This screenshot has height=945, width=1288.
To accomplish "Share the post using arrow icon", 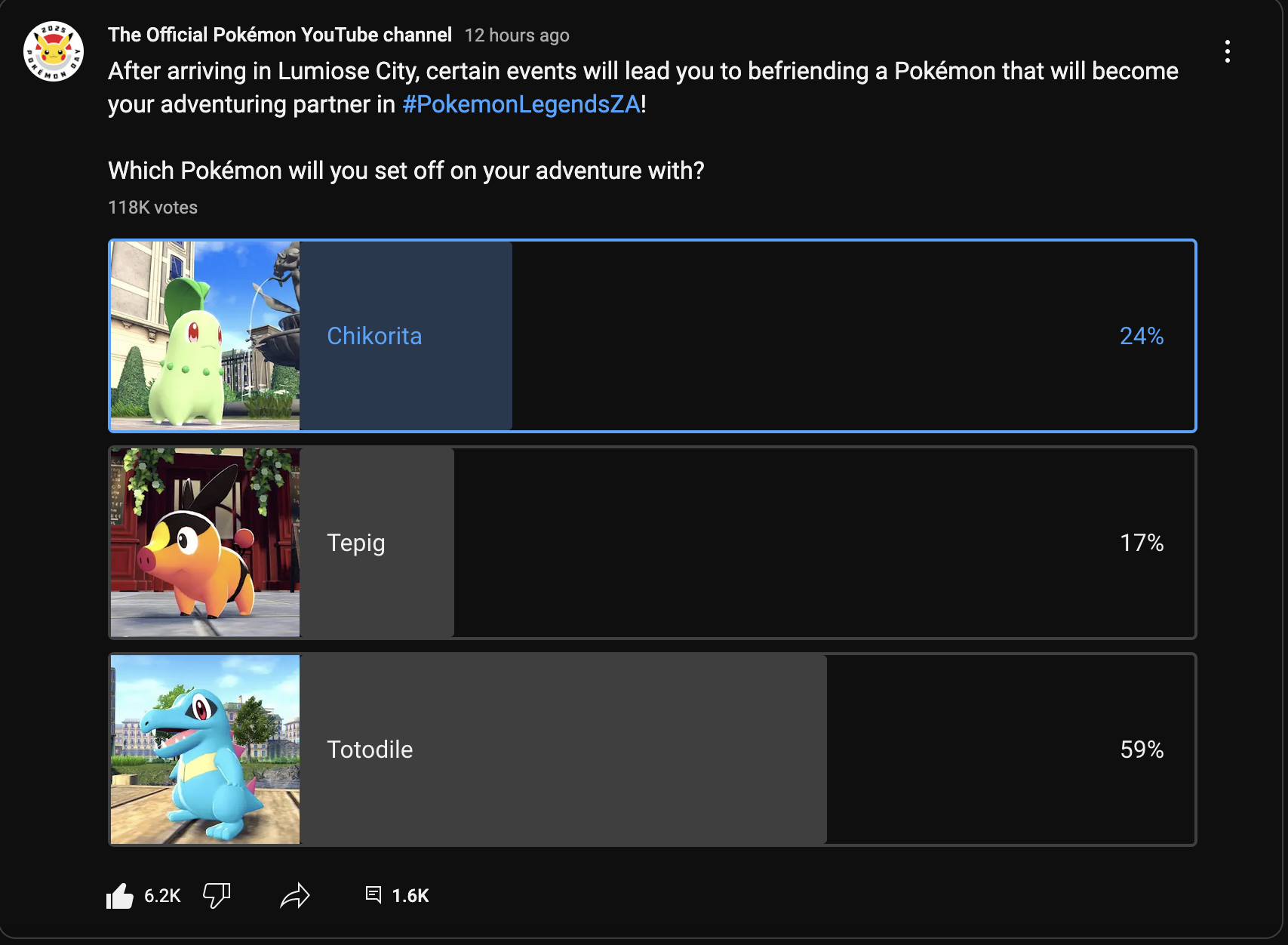I will click(295, 896).
